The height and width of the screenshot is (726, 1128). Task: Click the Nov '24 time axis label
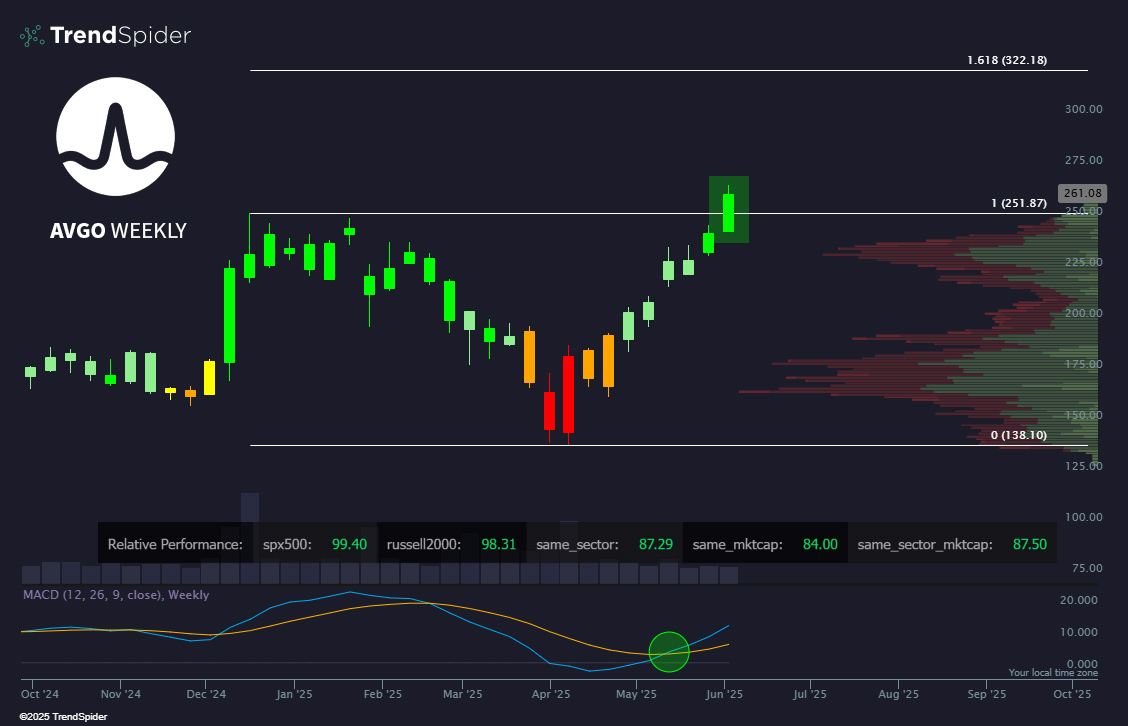(x=121, y=694)
